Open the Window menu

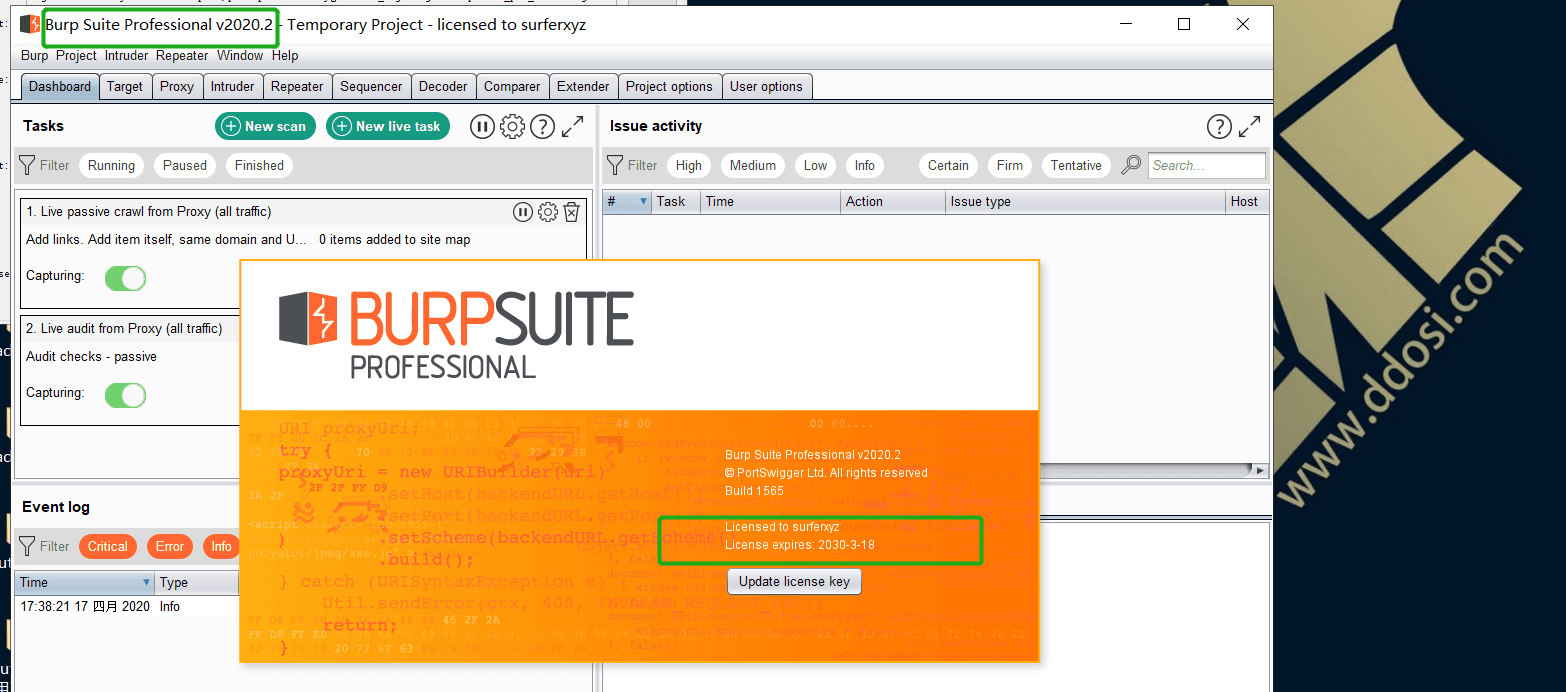tap(240, 56)
